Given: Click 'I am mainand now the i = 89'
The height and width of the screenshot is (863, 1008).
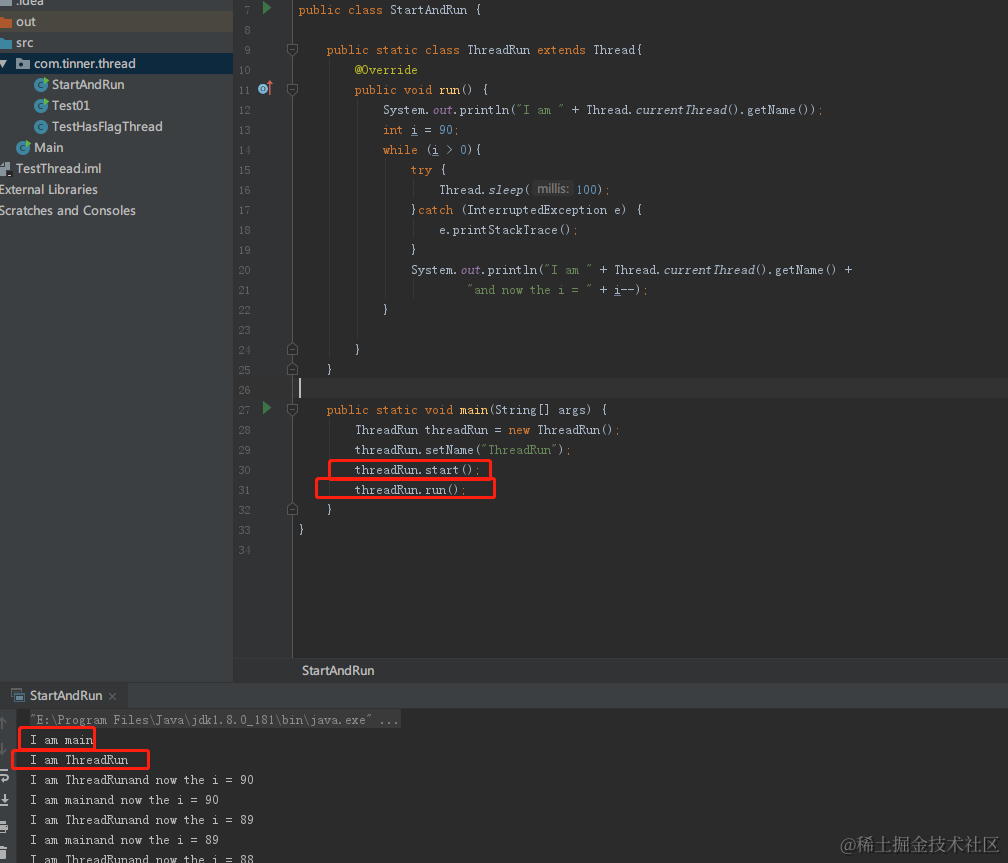Looking at the screenshot, I should (125, 840).
